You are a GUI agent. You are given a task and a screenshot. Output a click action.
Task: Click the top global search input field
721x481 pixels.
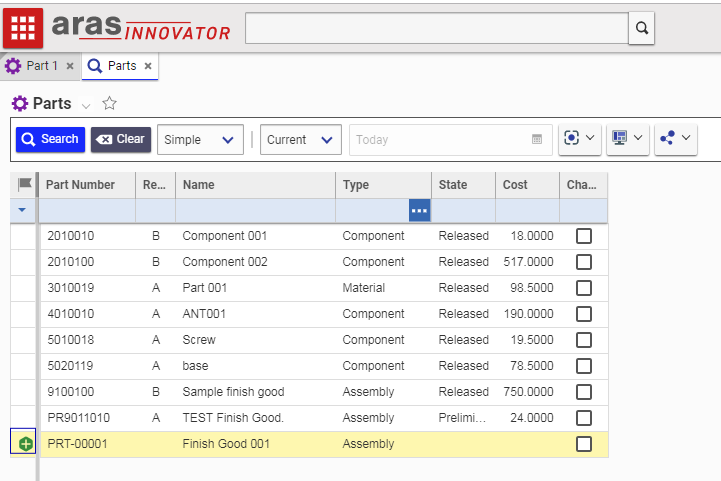point(436,28)
